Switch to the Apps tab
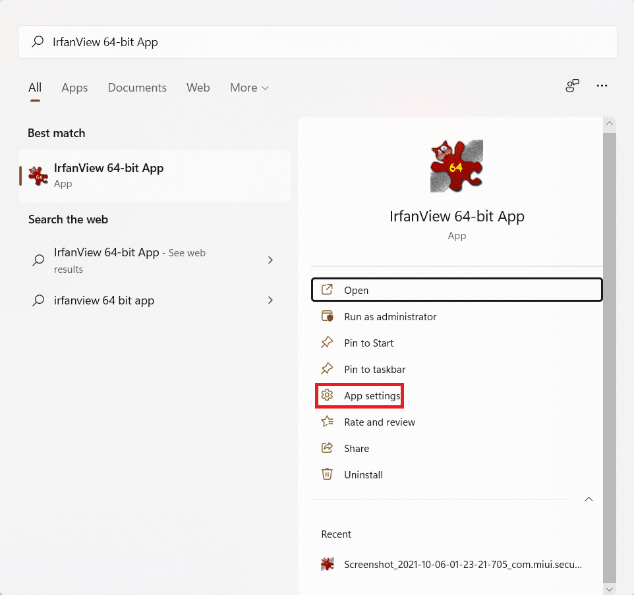This screenshot has height=595, width=634. click(x=75, y=88)
